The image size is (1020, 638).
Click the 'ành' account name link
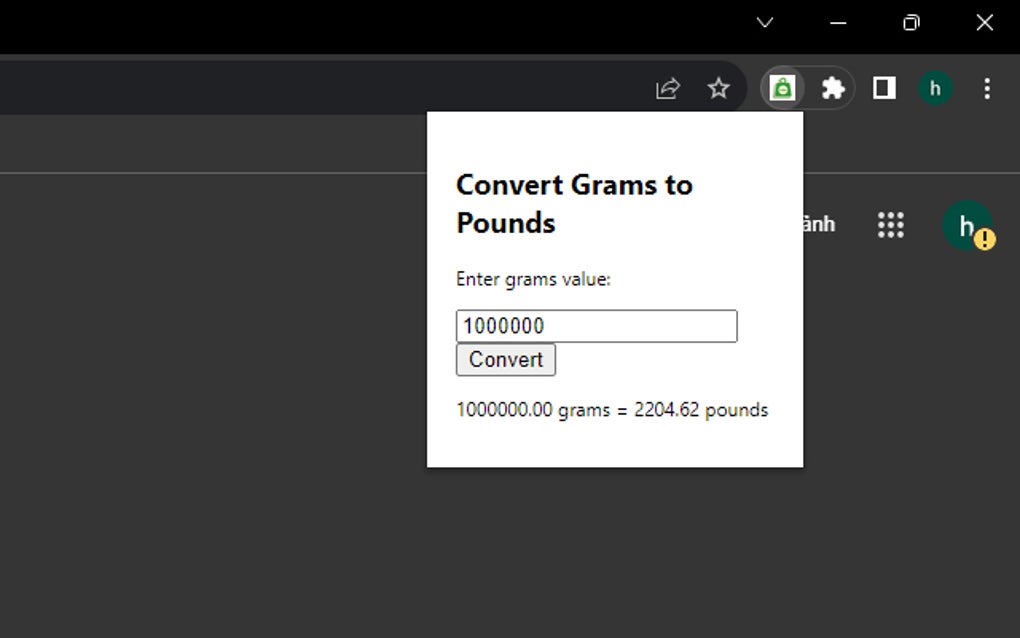pyautogui.click(x=820, y=225)
